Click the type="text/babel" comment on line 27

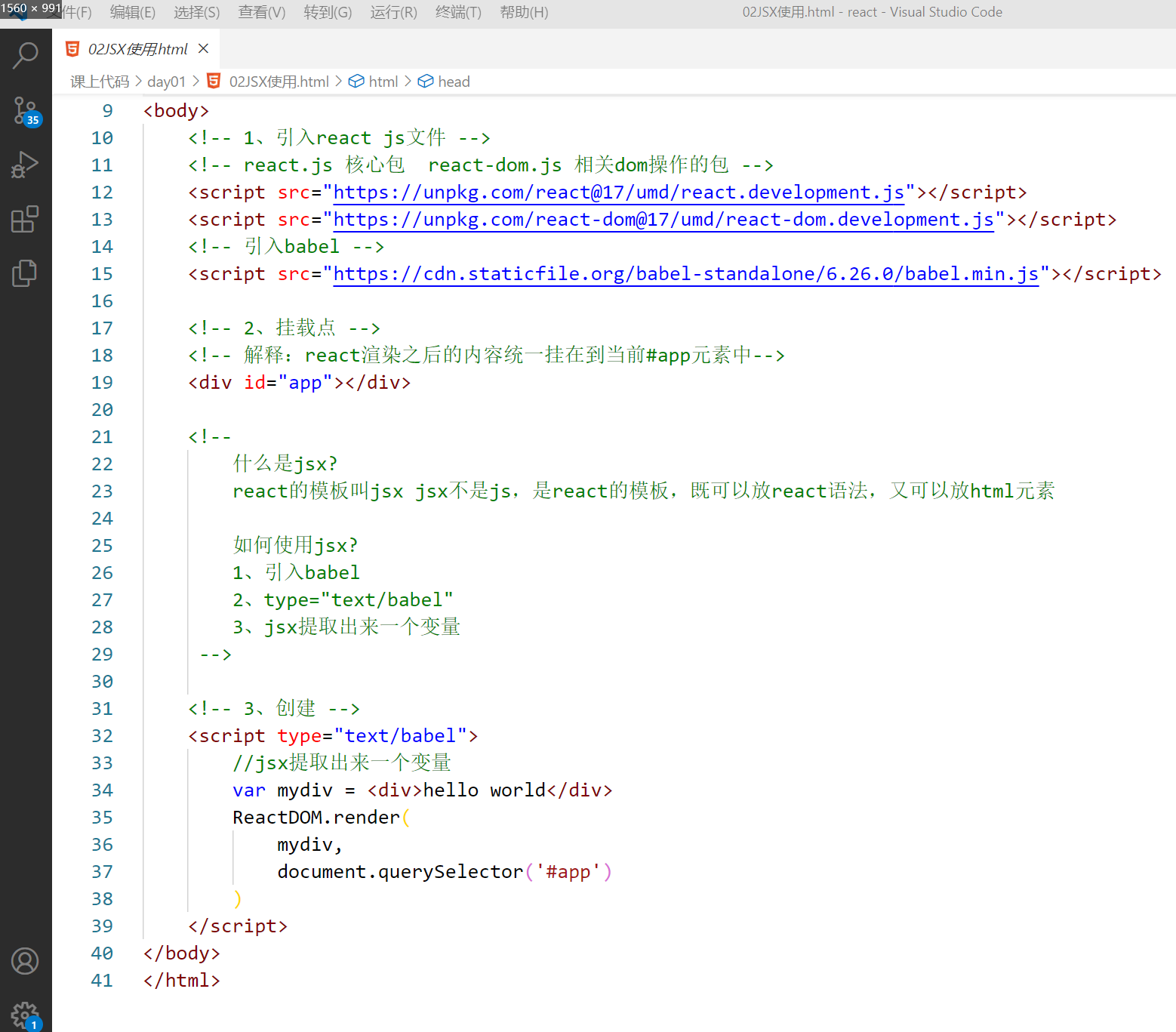pos(343,600)
